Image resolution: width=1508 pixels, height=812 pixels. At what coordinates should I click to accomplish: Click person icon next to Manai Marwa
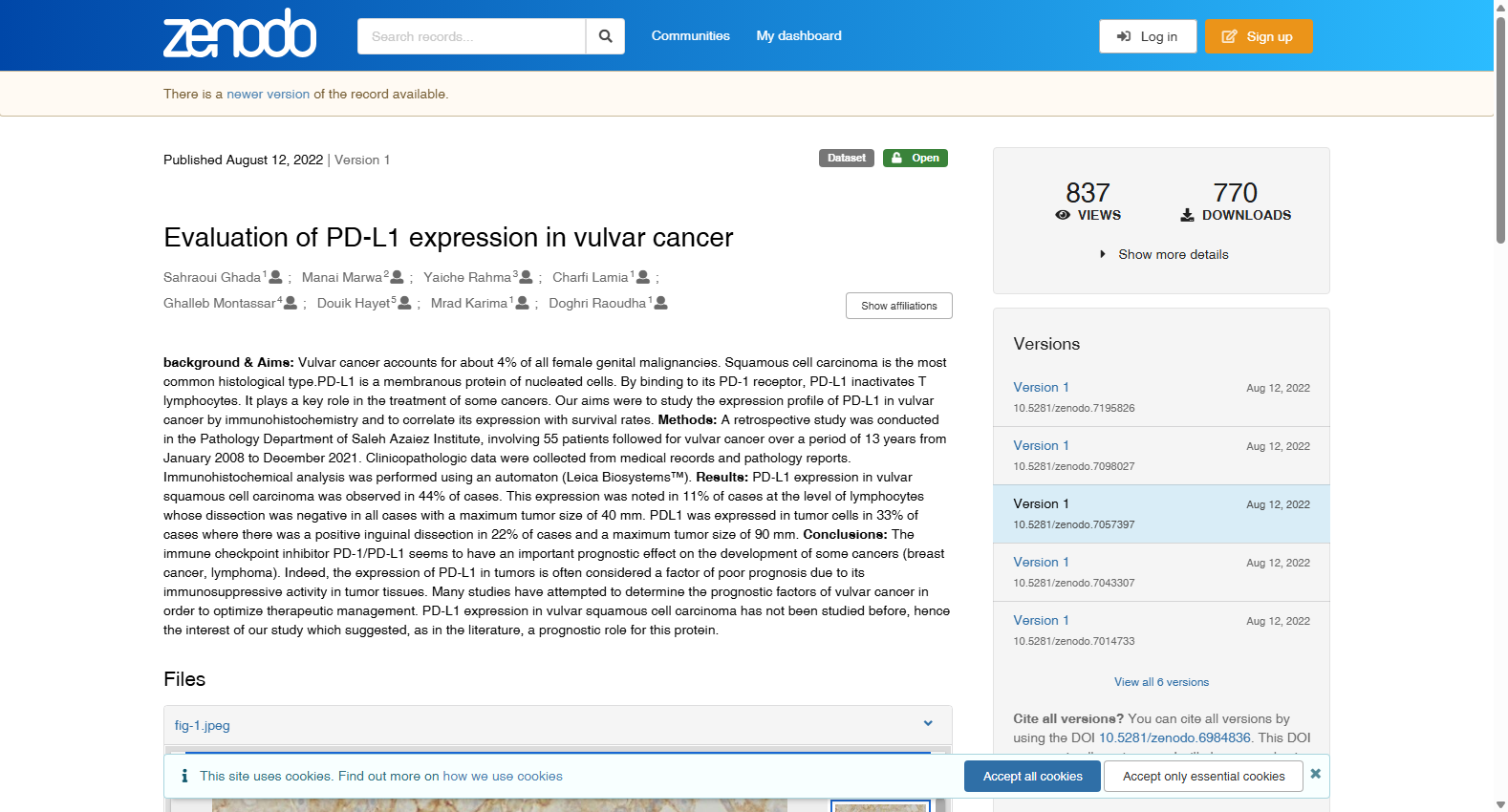pos(398,277)
